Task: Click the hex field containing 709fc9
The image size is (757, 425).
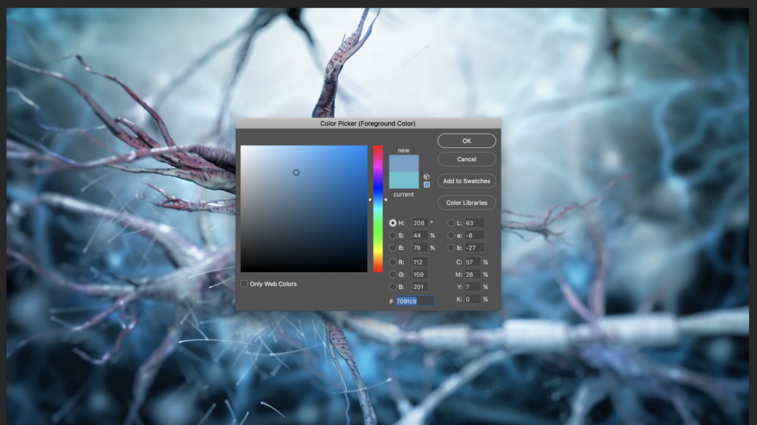Action: pyautogui.click(x=415, y=301)
